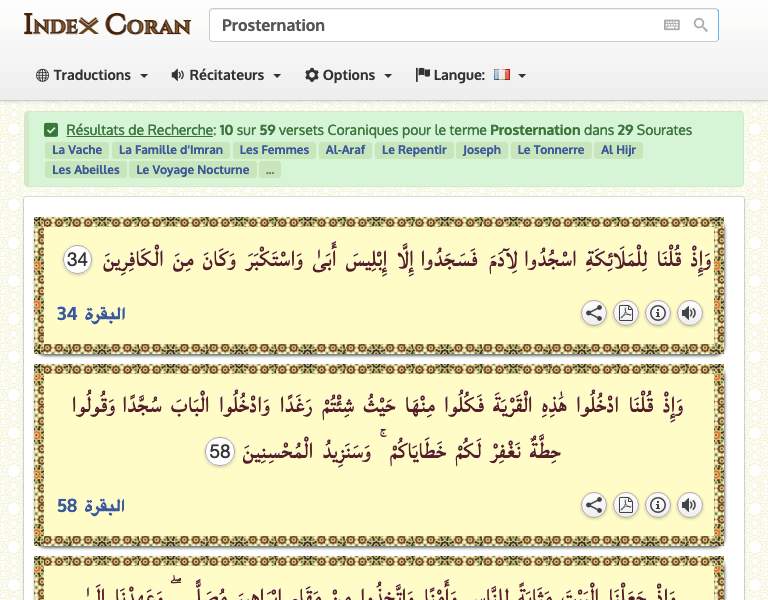
Task: Expand the Récitateurs dropdown
Action: 226,75
